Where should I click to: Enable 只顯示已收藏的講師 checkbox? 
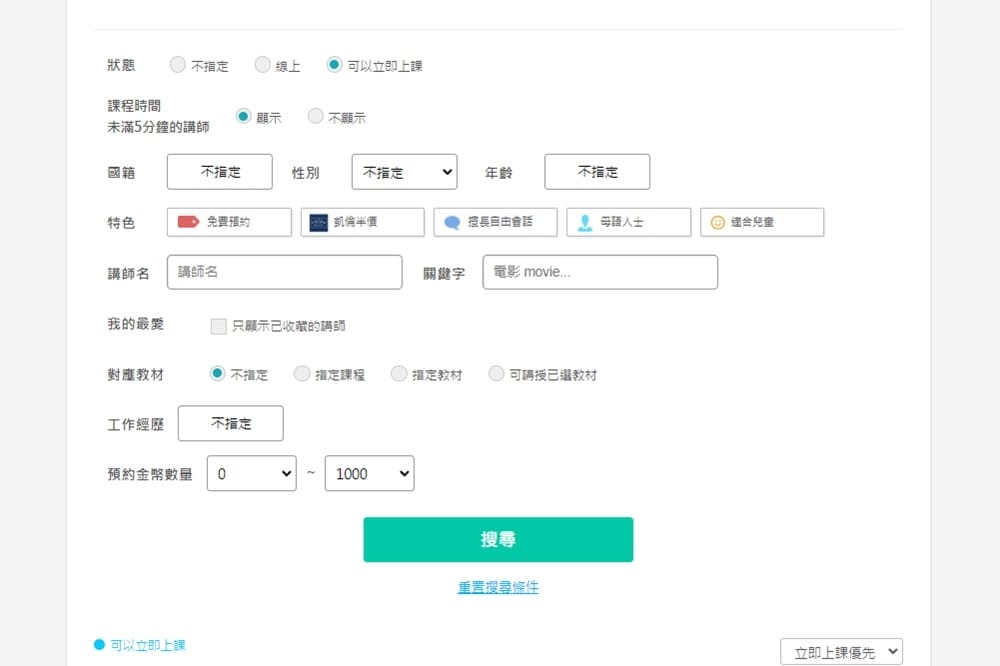(x=219, y=326)
